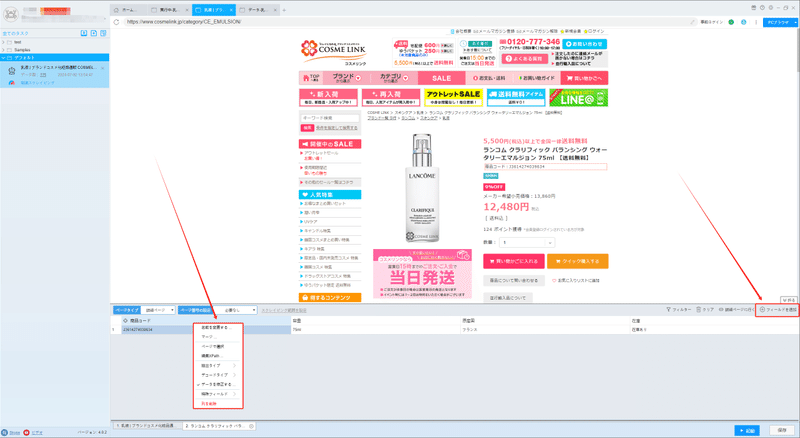Click the スクレイピング範囲を設定 link
The height and width of the screenshot is (438, 800).
284,310
